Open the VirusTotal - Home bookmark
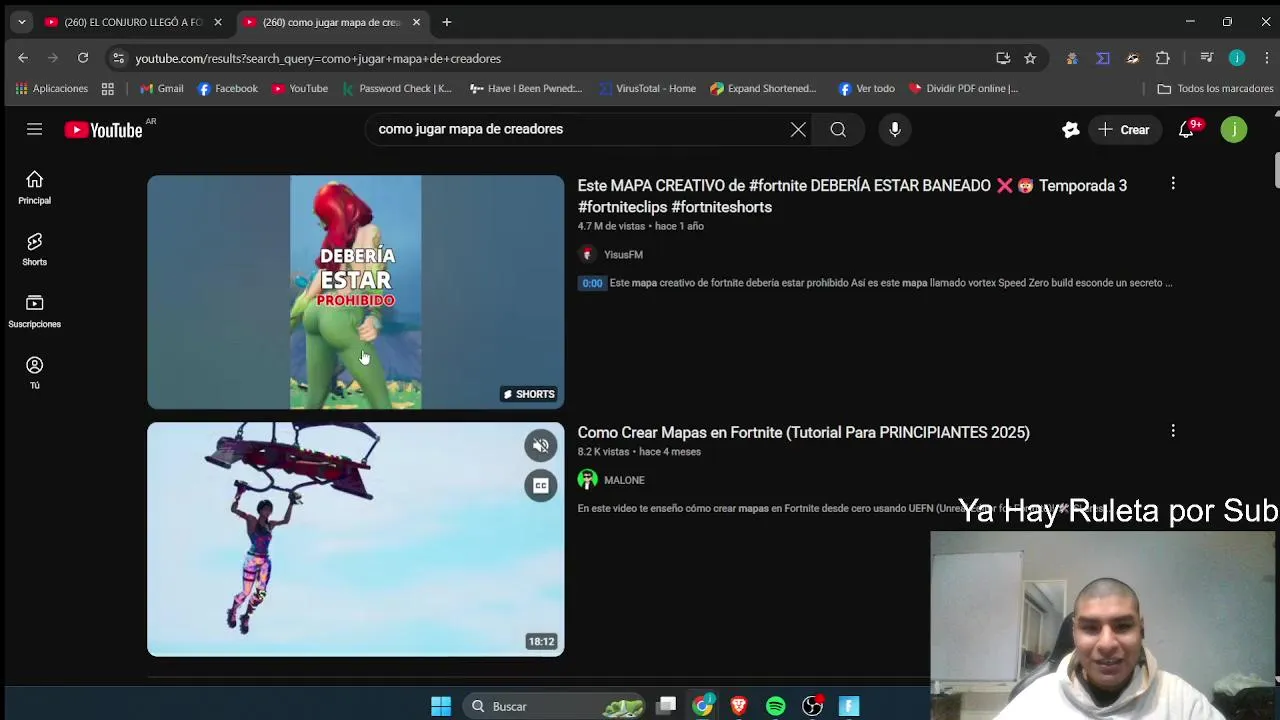Viewport: 1280px width, 720px height. 647,88
